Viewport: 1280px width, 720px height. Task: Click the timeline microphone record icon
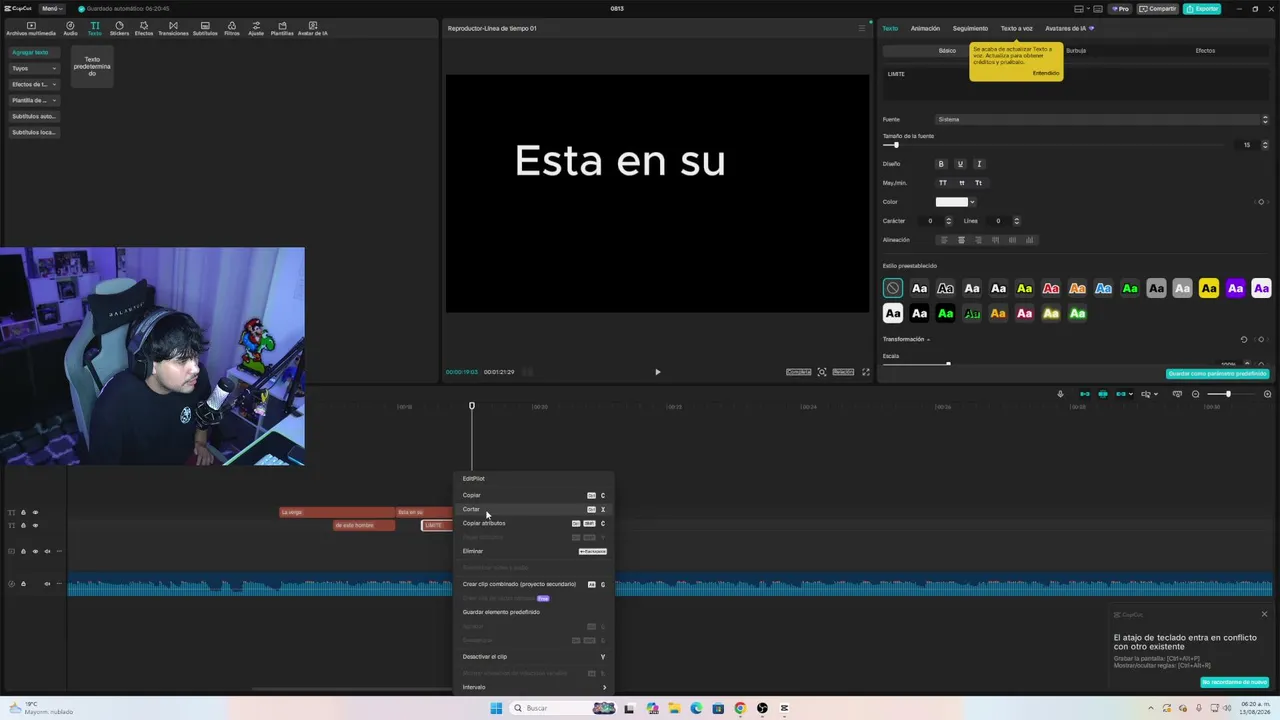point(1060,394)
